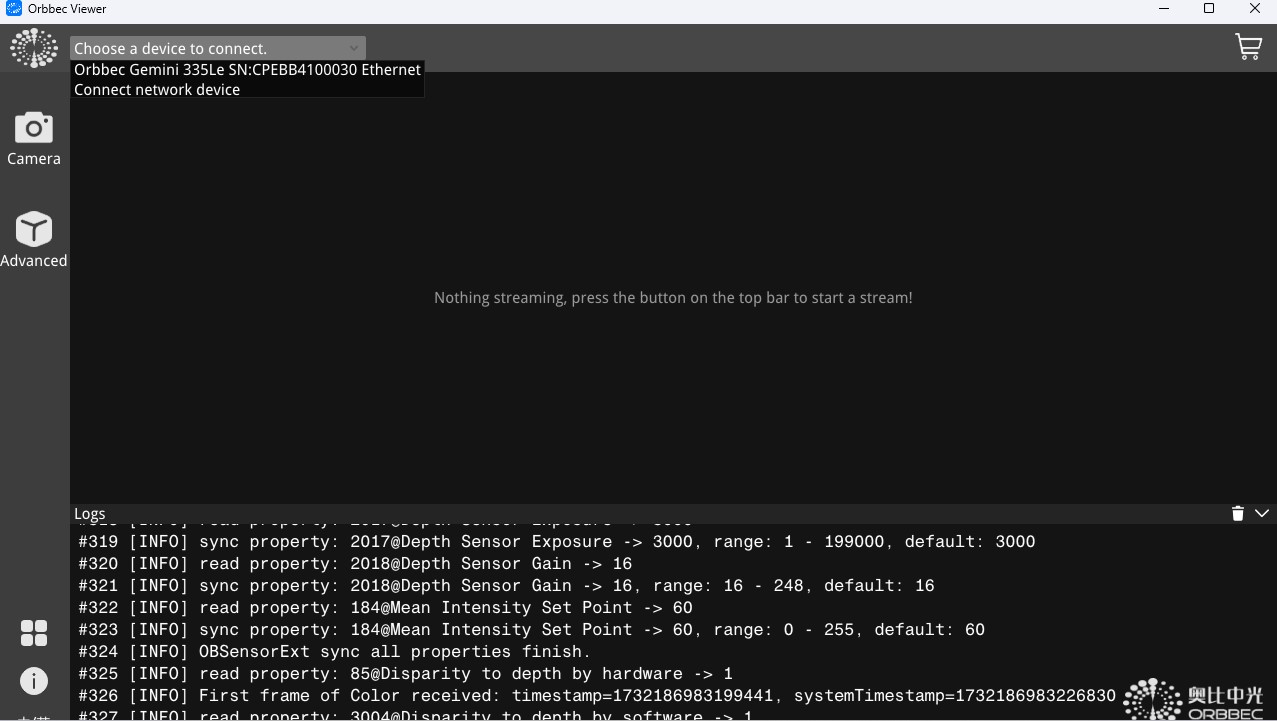1277x721 pixels.
Task: Maximize the Orbbec Viewer window
Action: tap(1209, 9)
